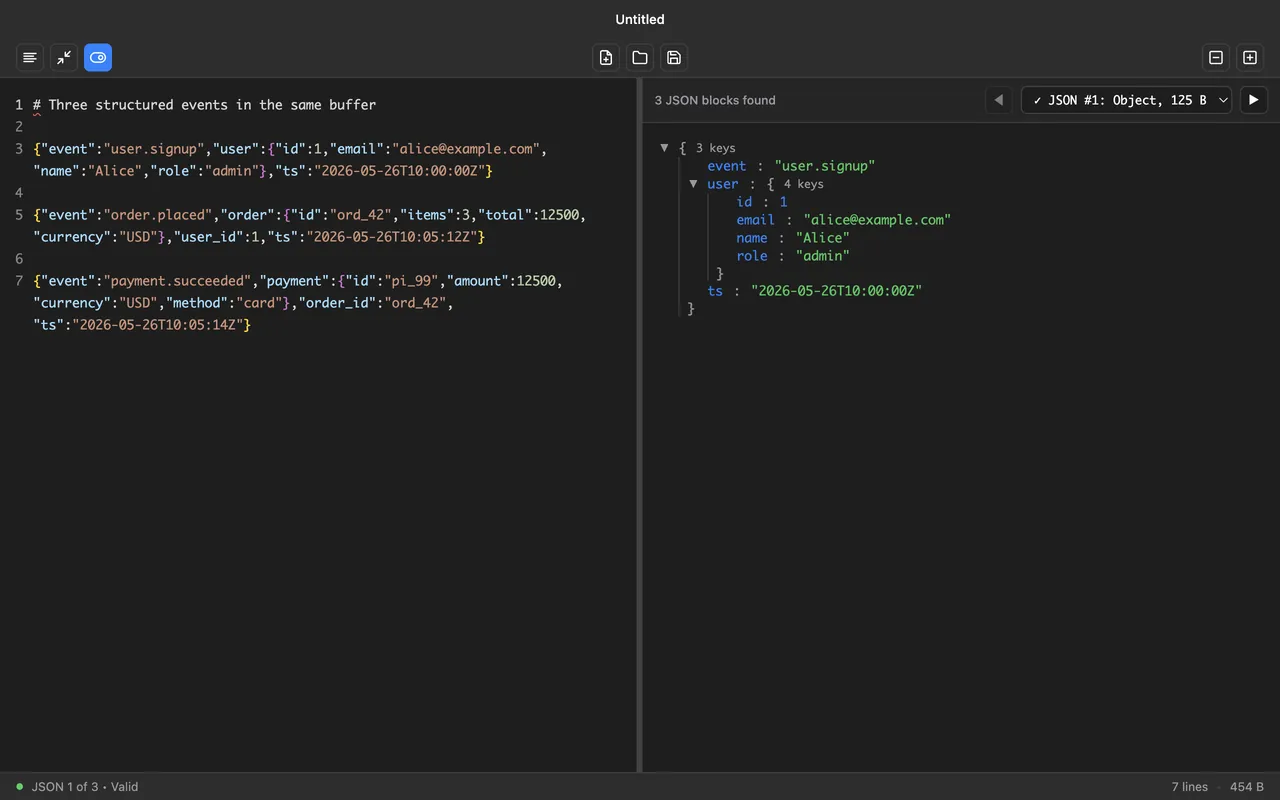Toggle the blue switch-shaped toolbar button
This screenshot has width=1280, height=800.
[x=98, y=58]
